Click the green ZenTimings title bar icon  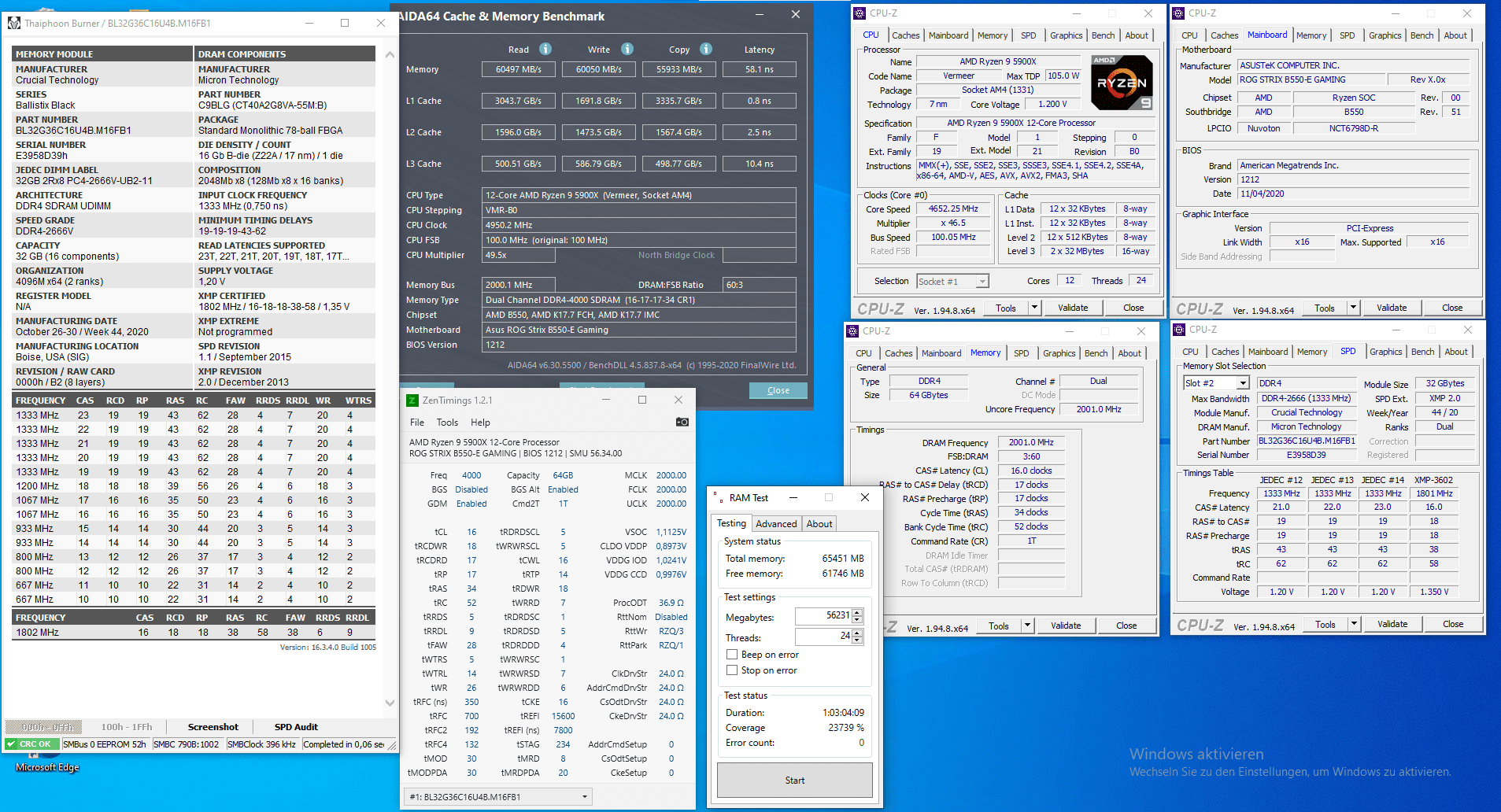click(x=412, y=400)
